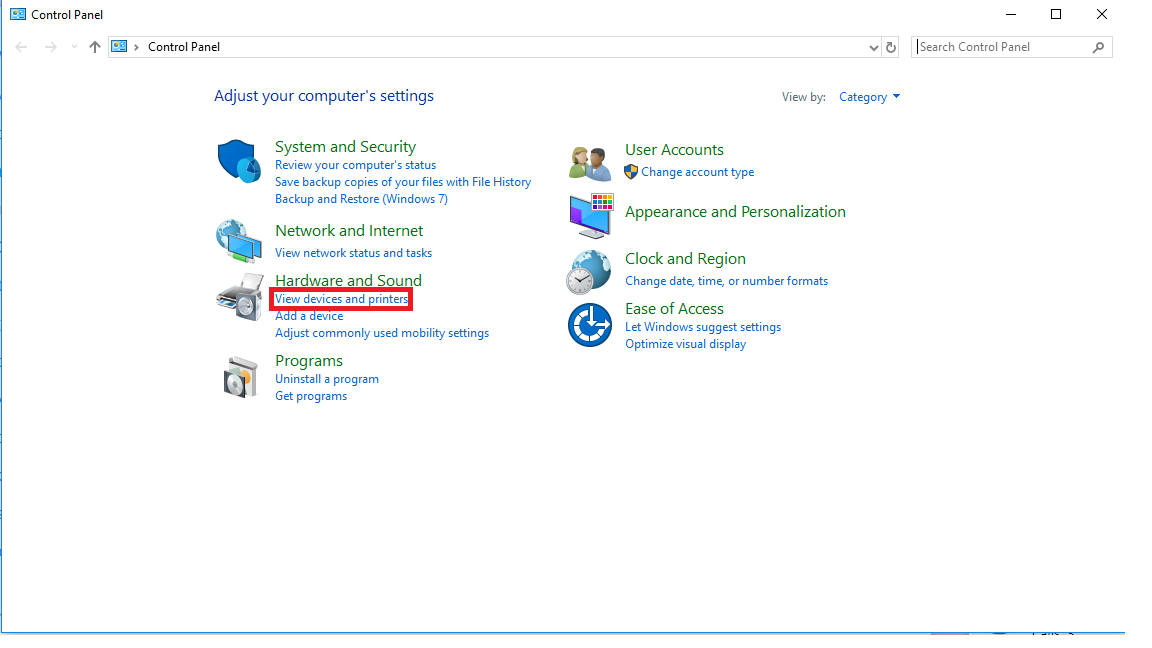Open View network status and tasks
The width and height of the screenshot is (1152, 648).
tap(353, 253)
